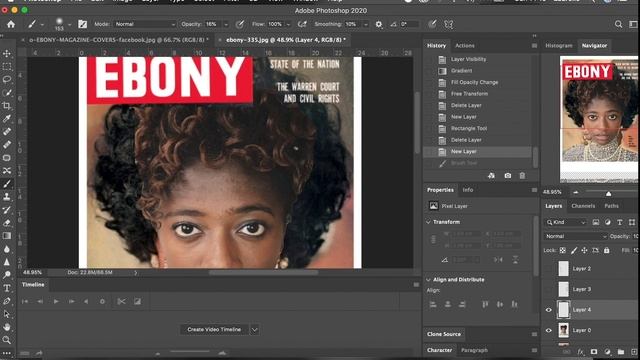The height and width of the screenshot is (360, 640).
Task: Delete current state in History panel
Action: point(522,176)
